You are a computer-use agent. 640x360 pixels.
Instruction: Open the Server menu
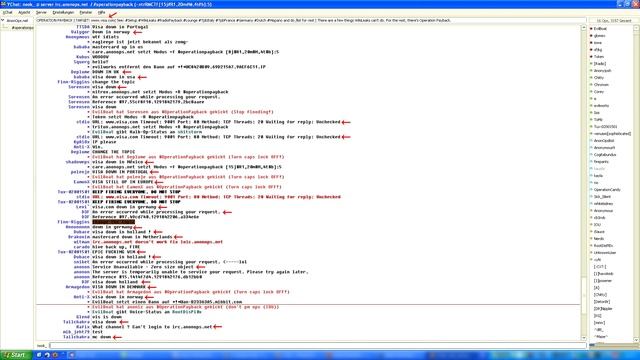click(41, 13)
